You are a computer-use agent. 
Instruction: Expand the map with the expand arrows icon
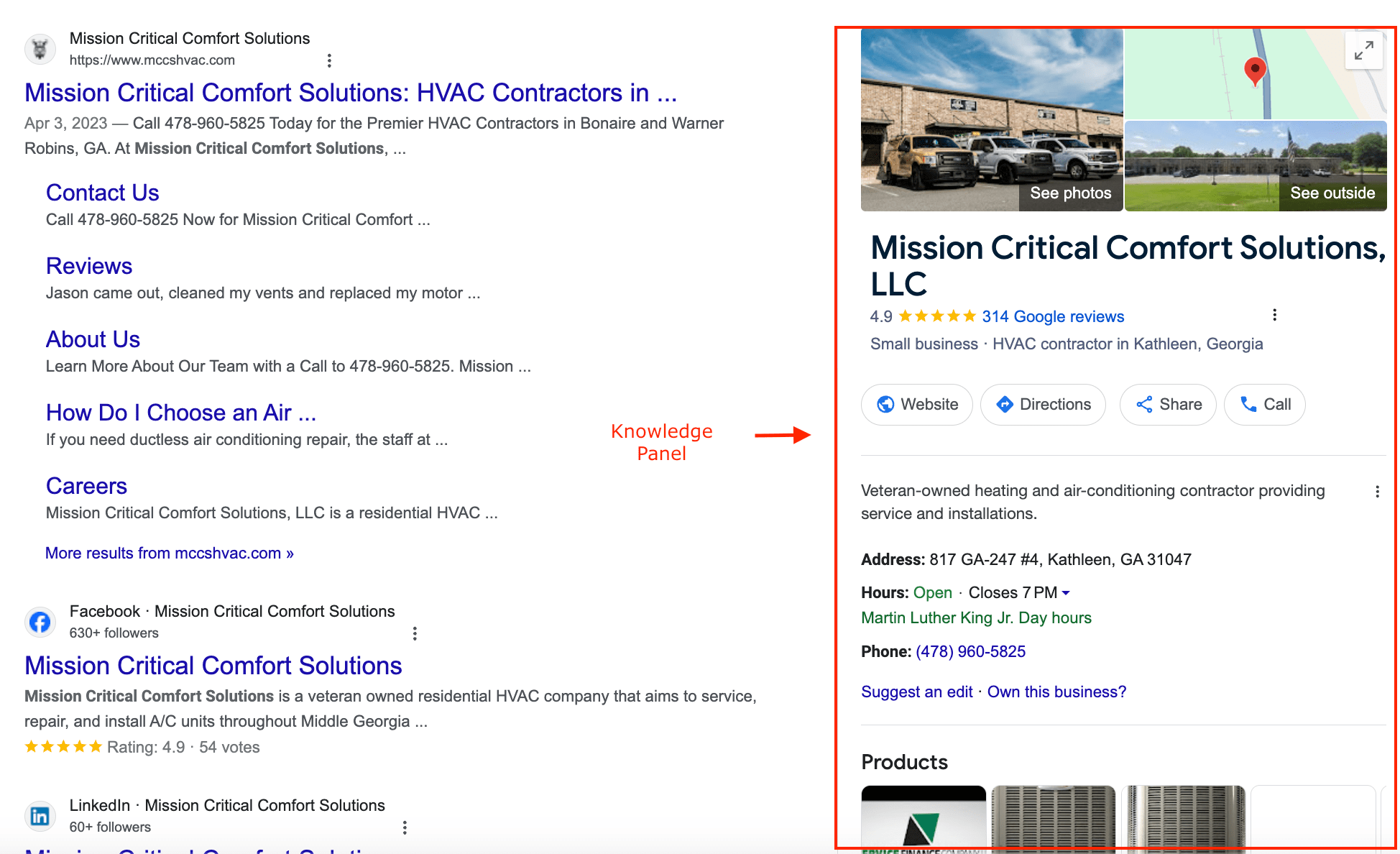coord(1364,50)
